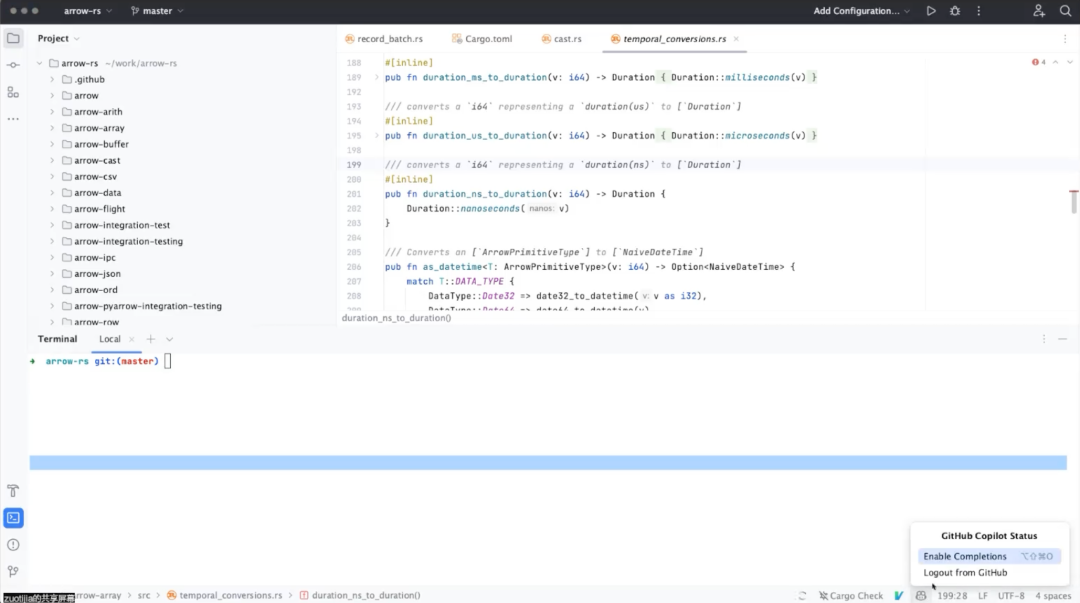This screenshot has height=603, width=1080.
Task: Open Search Everywhere with the magnifier icon
Action: 1066,11
